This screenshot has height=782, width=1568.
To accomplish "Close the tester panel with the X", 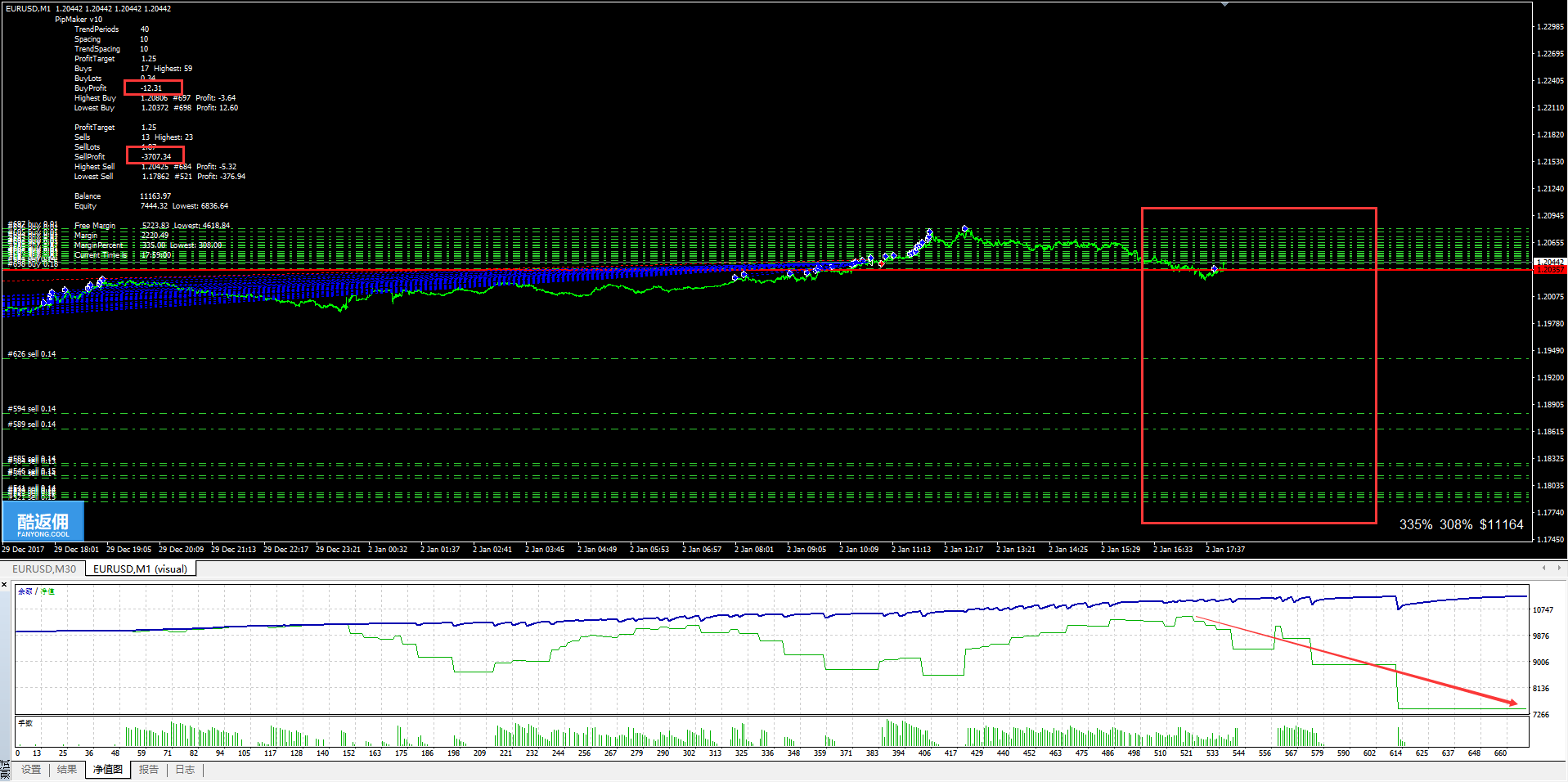I will 4,585.
